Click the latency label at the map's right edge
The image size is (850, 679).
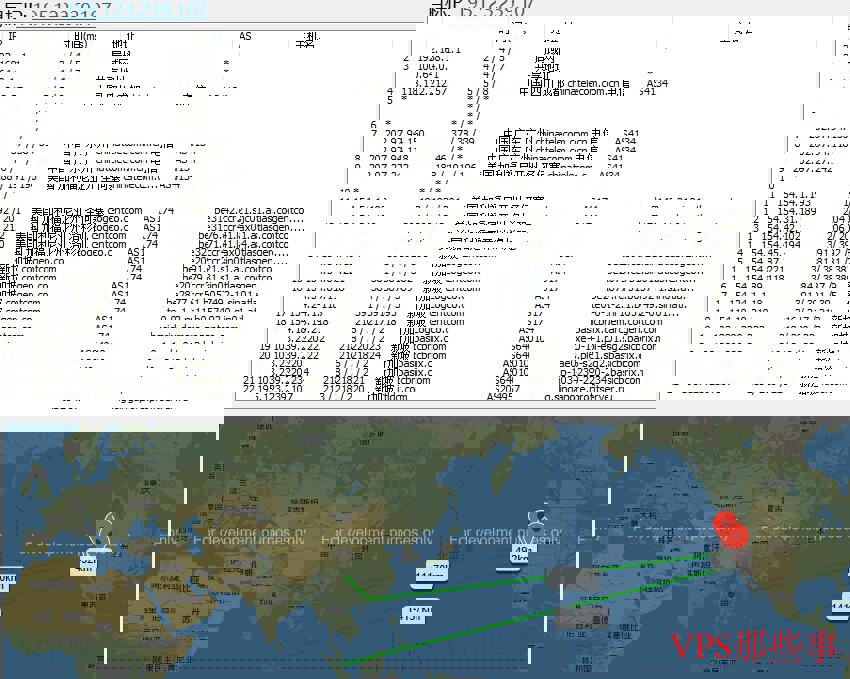coord(840,606)
